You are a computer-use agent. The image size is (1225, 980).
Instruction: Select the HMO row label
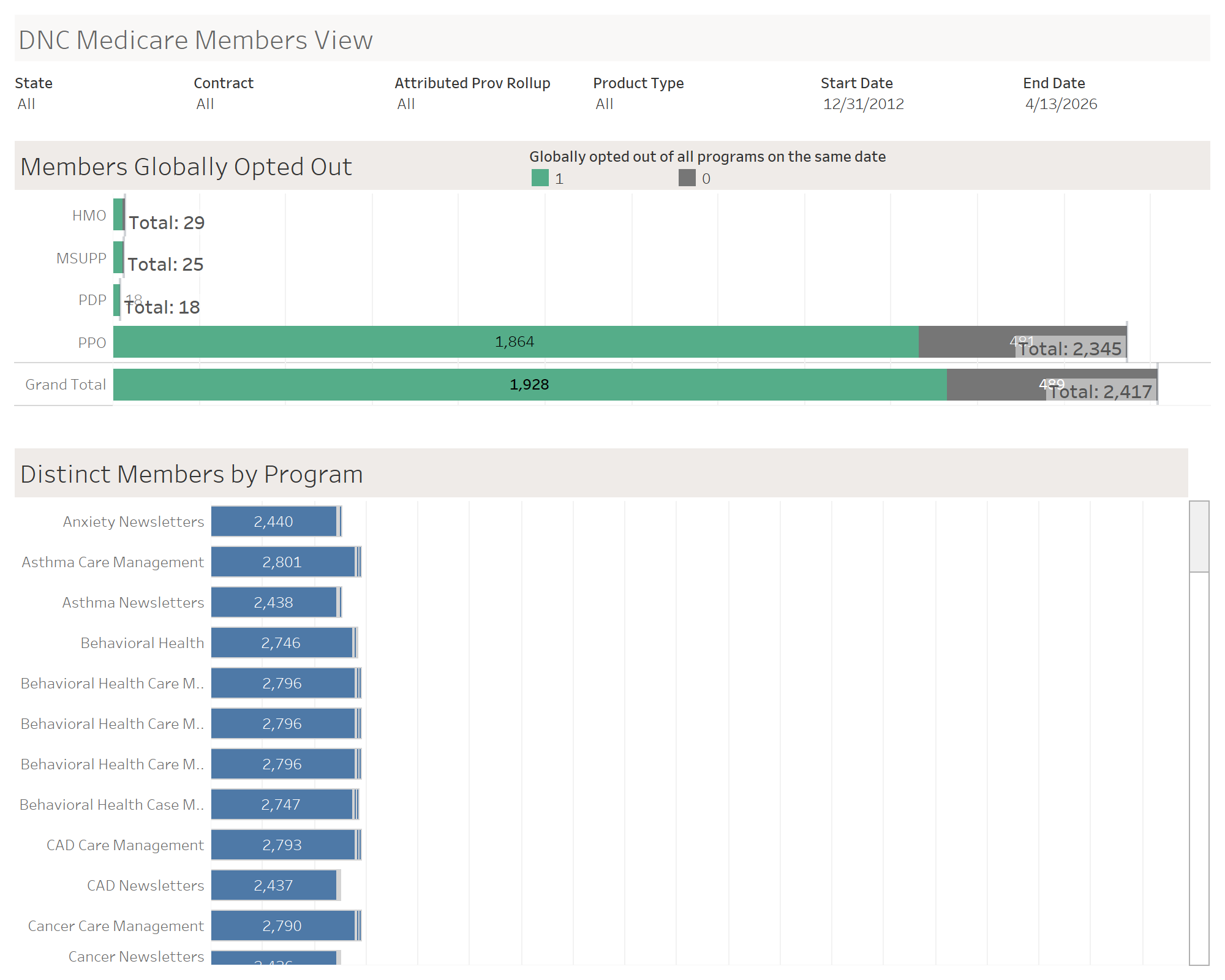pos(89,215)
